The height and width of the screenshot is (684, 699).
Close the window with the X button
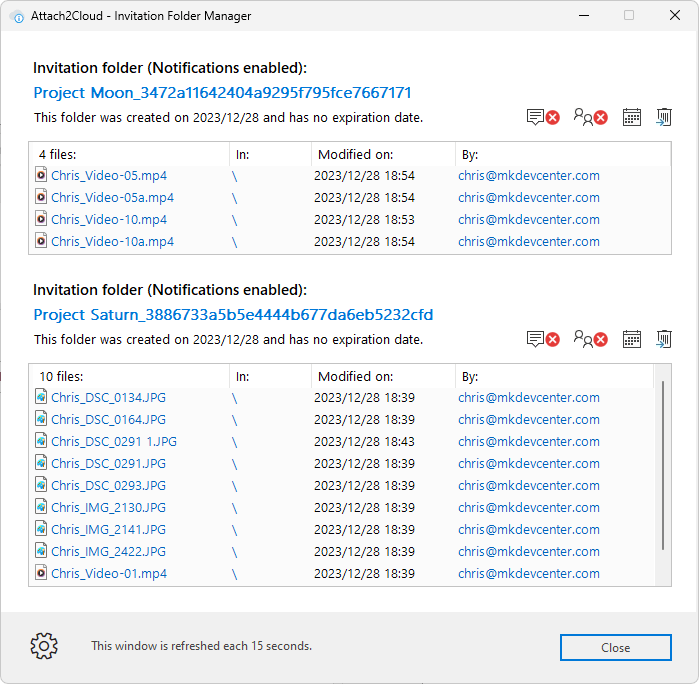point(675,16)
